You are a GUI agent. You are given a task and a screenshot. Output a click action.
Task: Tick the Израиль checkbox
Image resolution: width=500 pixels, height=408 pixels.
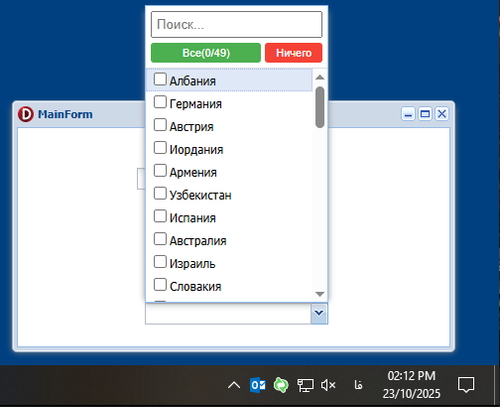click(160, 262)
